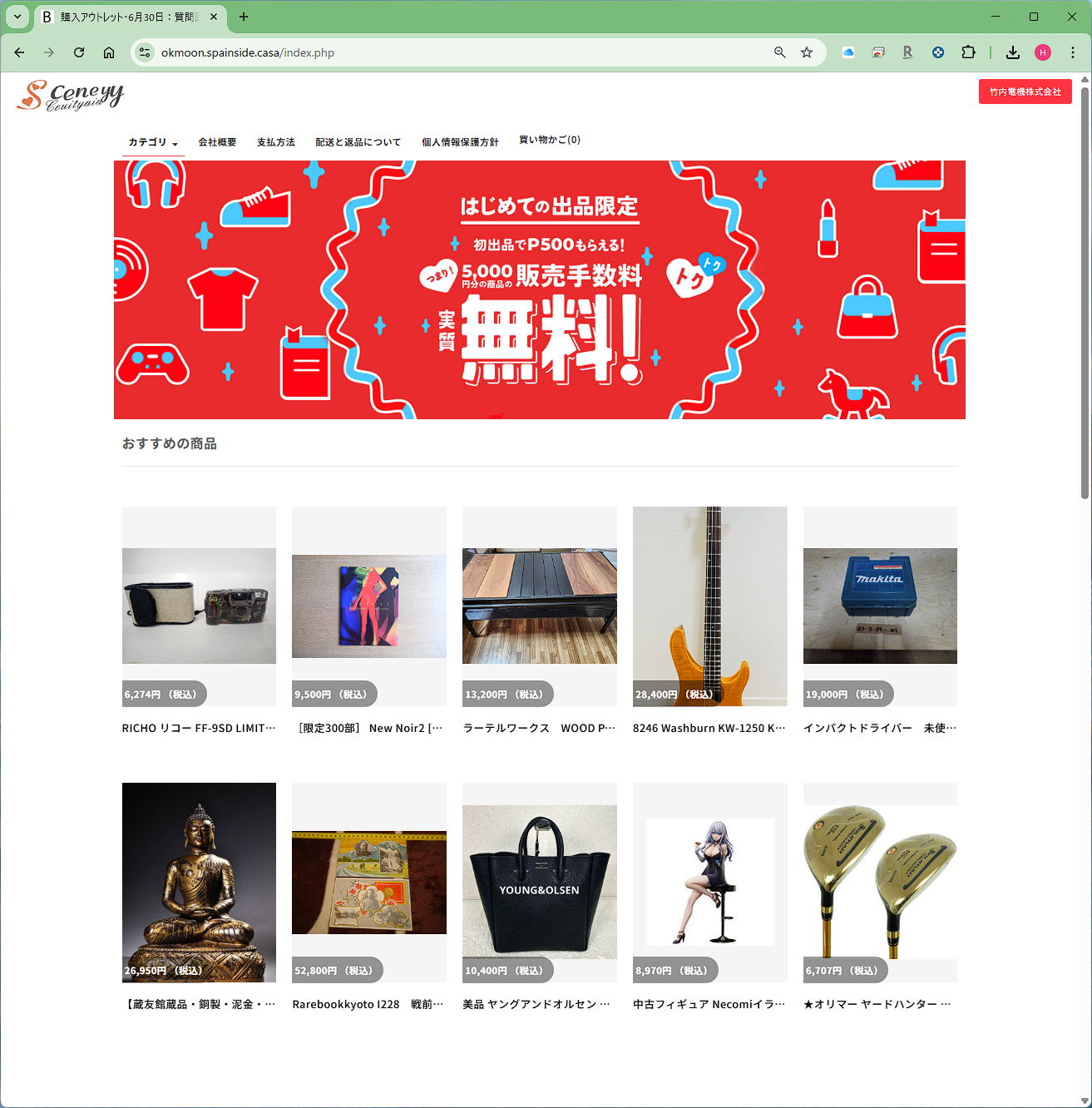Open Chrome three-dot menu
Screen dimensions: 1092x1108
tap(1073, 52)
